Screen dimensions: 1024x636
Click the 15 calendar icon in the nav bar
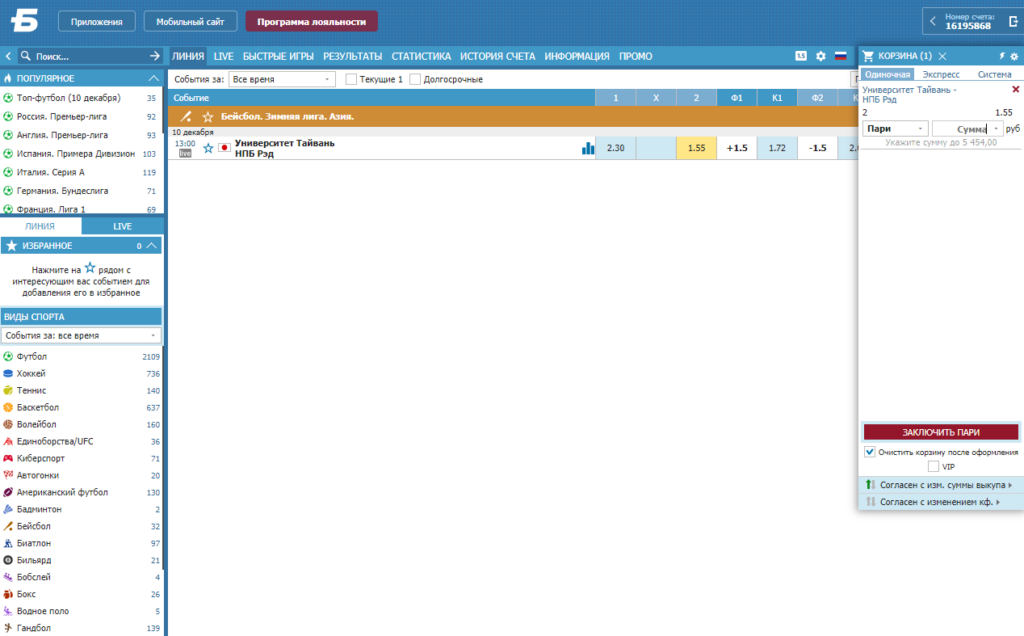(801, 56)
